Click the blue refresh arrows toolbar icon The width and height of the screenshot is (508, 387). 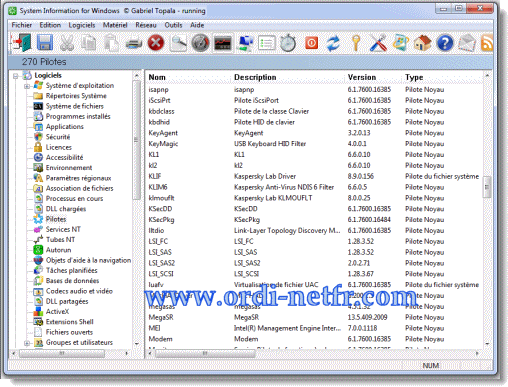click(x=333, y=43)
